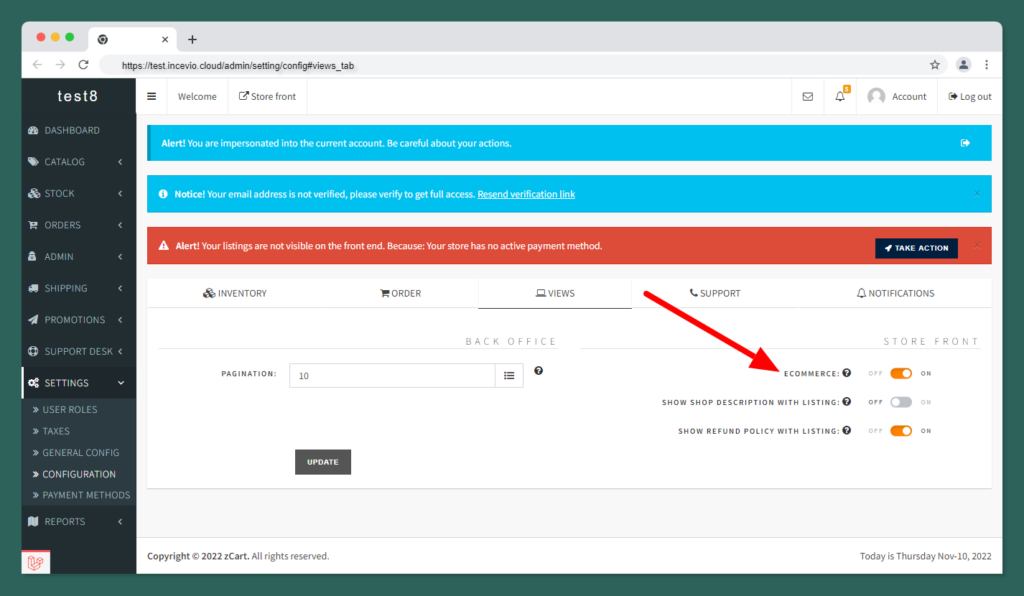This screenshot has height=596, width=1024.
Task: Click the Laravel debug icon at bottom left
Action: tap(36, 563)
